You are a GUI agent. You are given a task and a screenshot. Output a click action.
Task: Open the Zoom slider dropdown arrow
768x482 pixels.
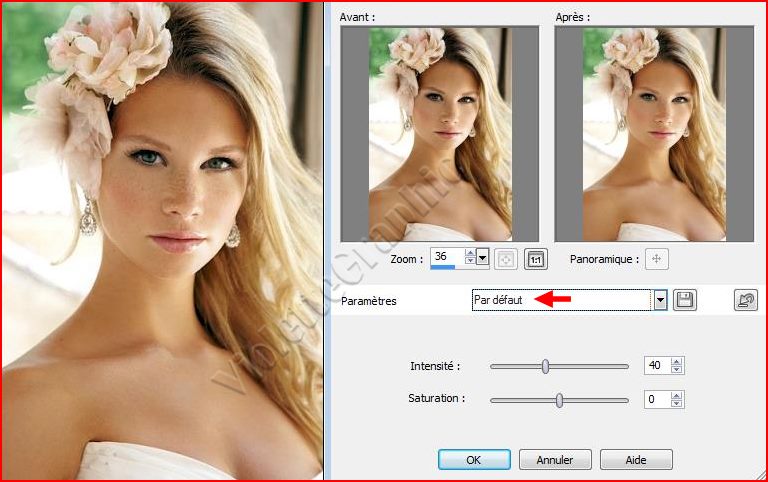(484, 259)
